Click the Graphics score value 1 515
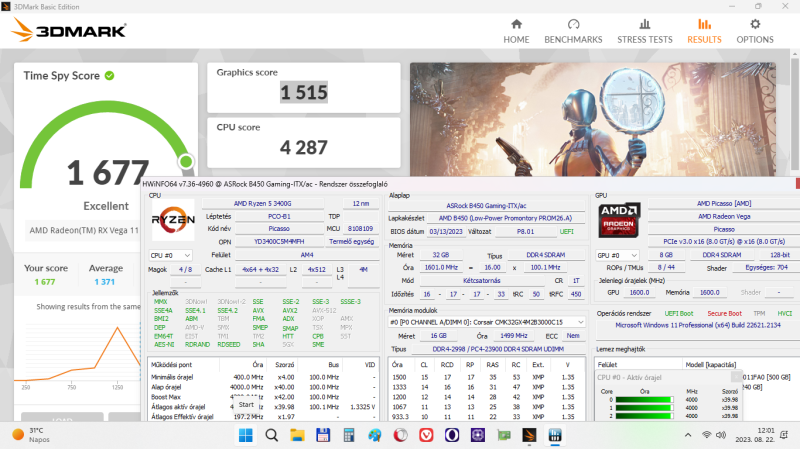 click(x=304, y=92)
